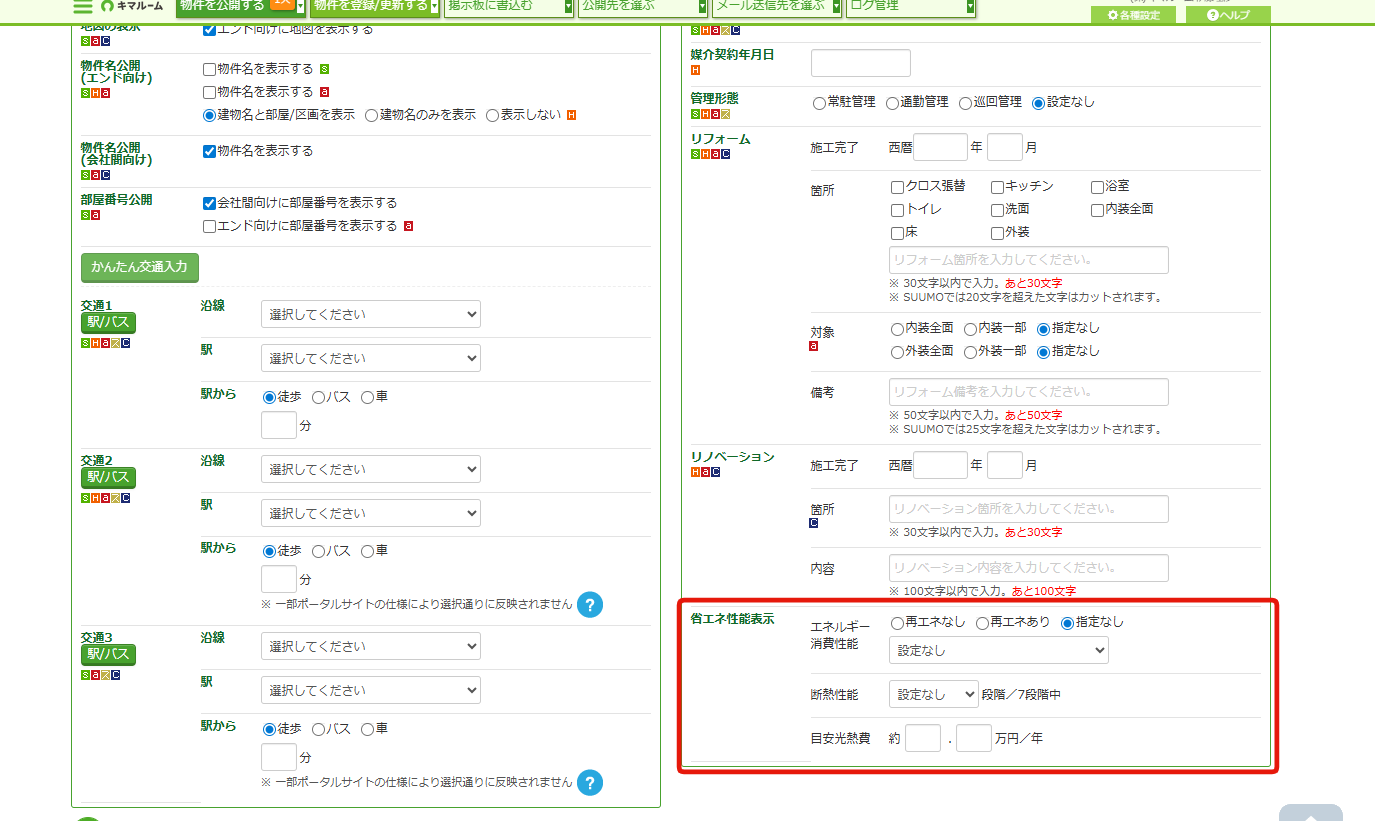This screenshot has width=1375, height=821.
Task: Open エネルギー消費性能 設定なし dropdown
Action: point(999,650)
